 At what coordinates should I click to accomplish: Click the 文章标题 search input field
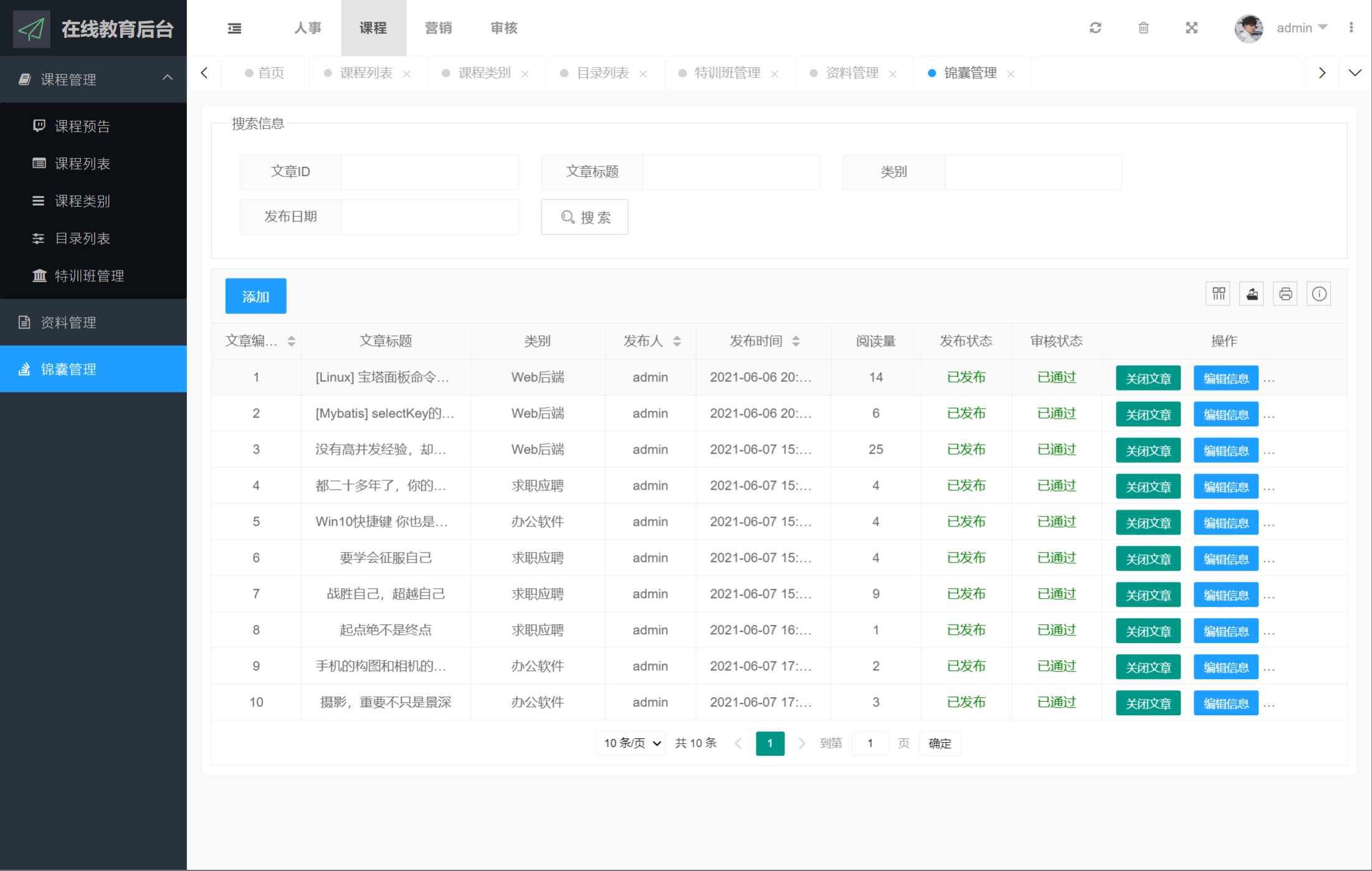[x=731, y=172]
